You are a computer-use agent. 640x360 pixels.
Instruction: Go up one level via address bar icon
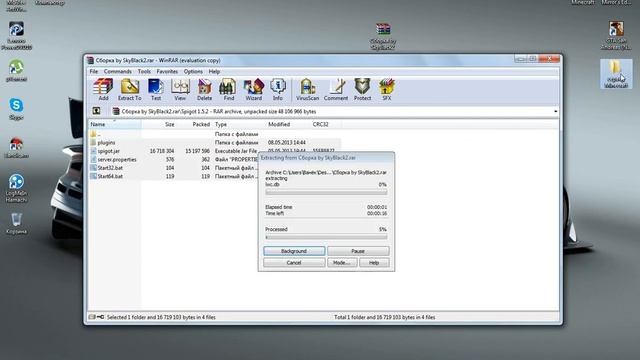(x=96, y=111)
